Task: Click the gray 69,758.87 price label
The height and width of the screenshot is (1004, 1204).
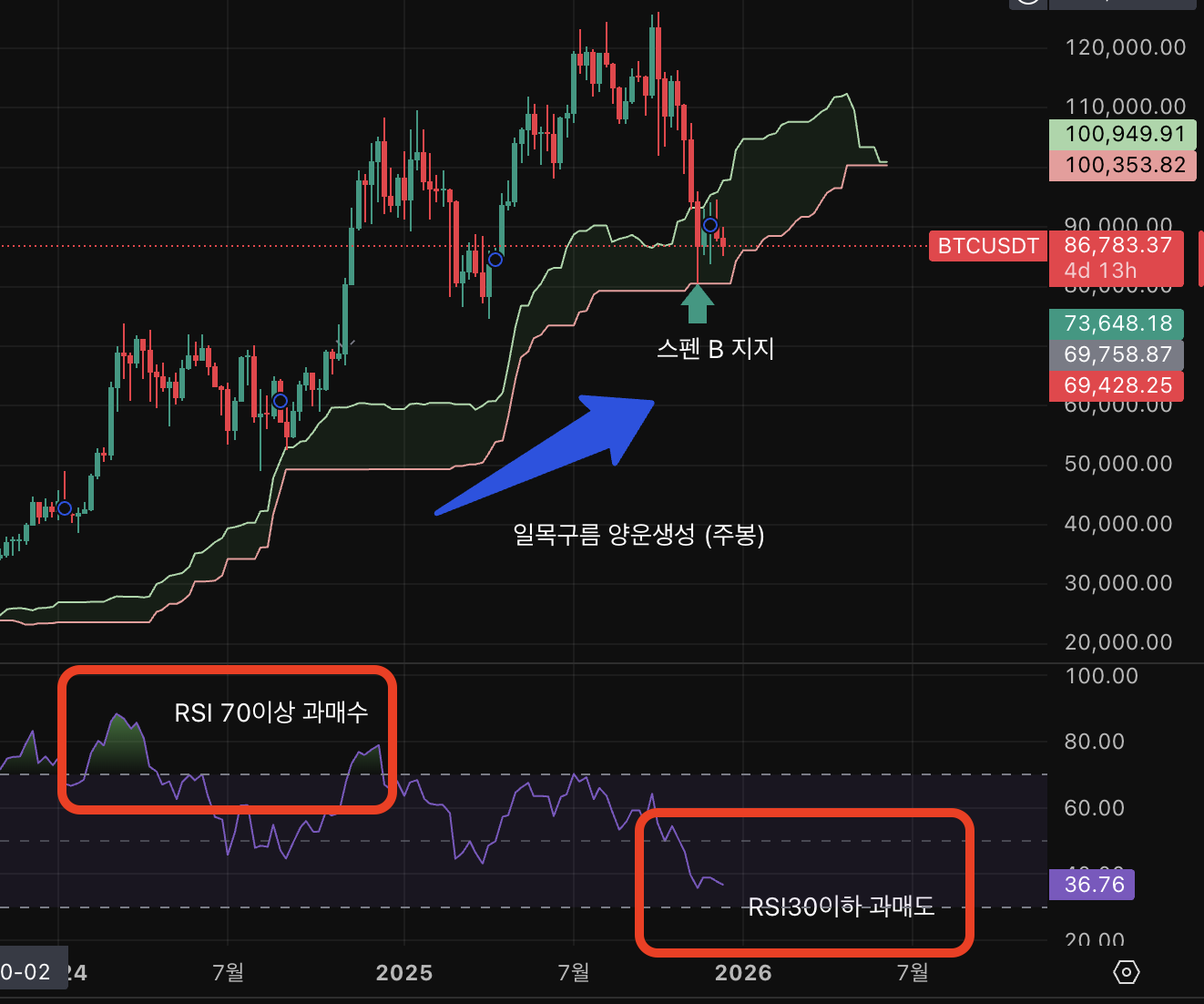Action: (1117, 354)
